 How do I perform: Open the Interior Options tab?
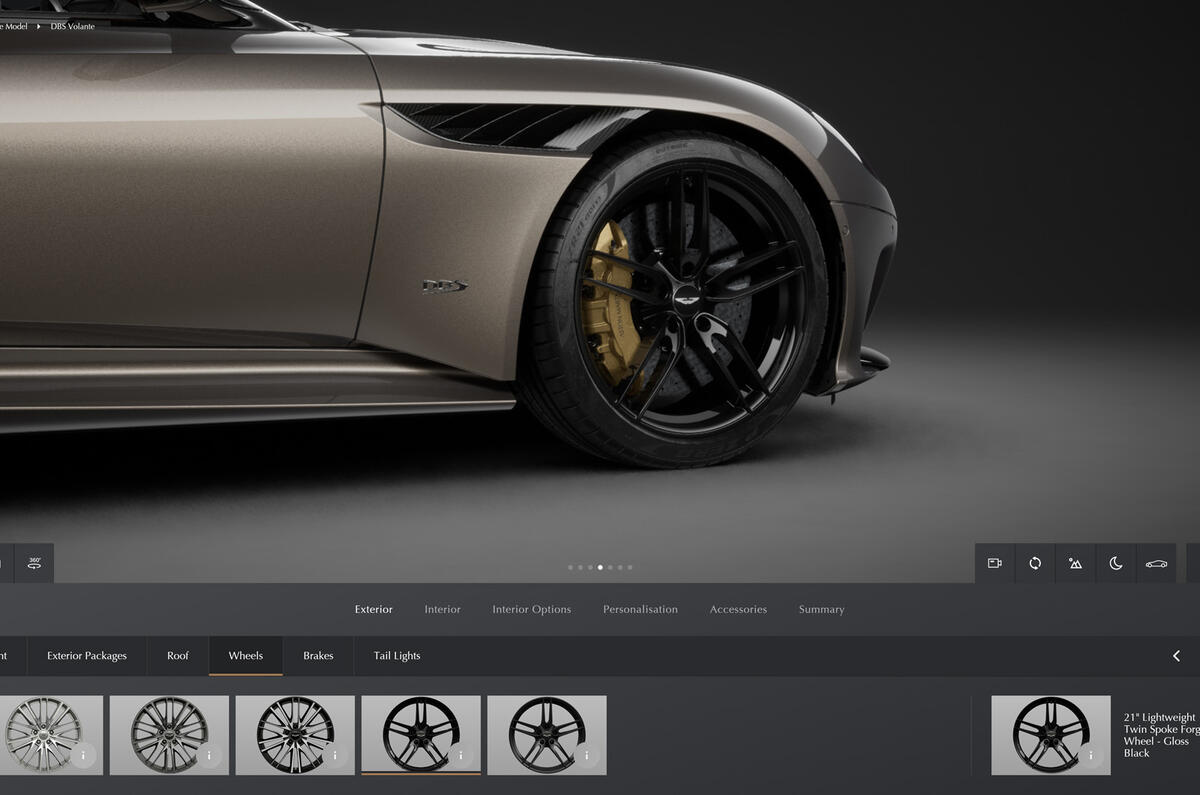tap(531, 609)
